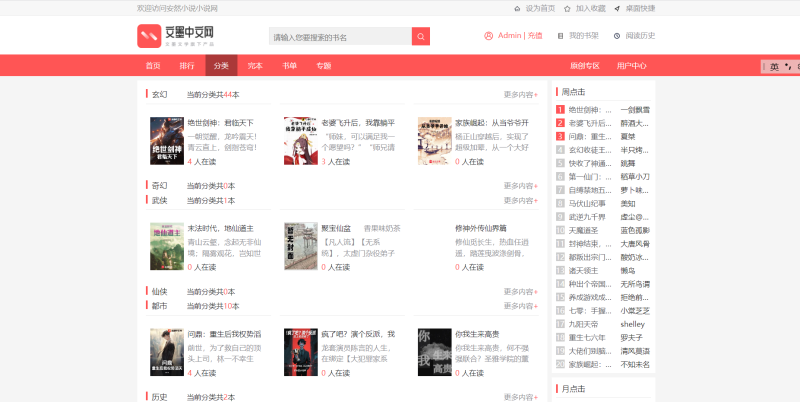Click the title 修神外传仙界篇

click(481, 228)
